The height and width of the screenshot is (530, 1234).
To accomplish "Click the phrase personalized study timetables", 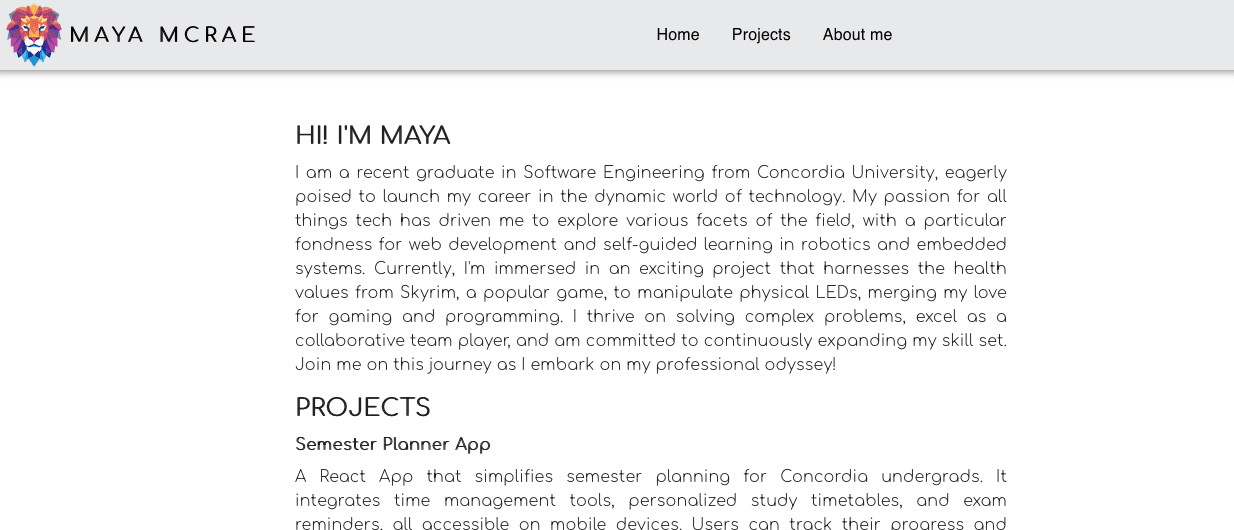I will [762, 501].
